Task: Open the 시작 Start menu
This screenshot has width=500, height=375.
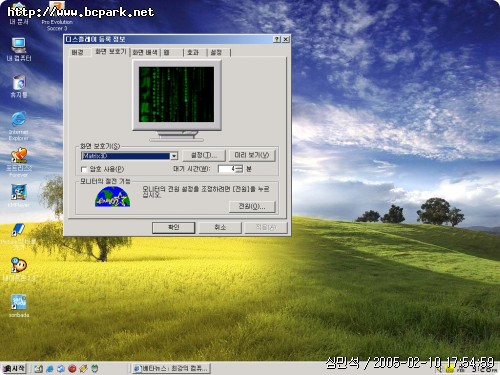Action: [14, 368]
